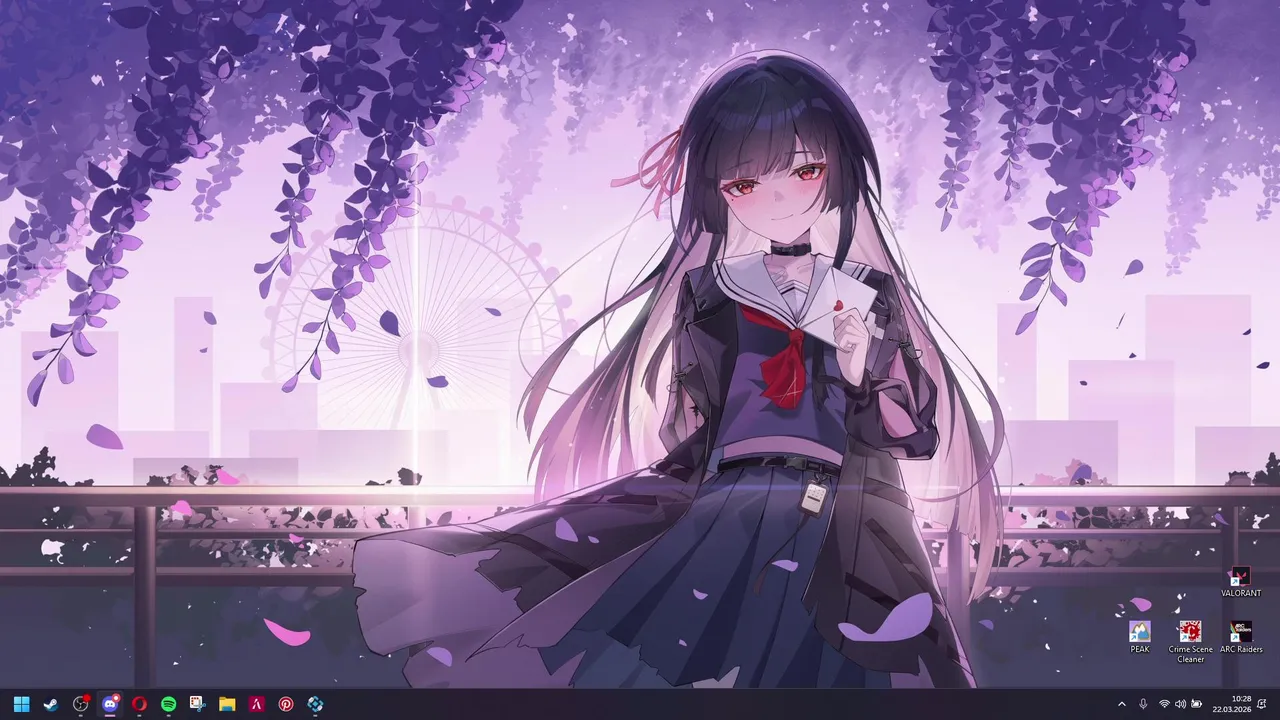Open the blue hexagon taskbar app
The width and height of the screenshot is (1280, 720).
315,704
